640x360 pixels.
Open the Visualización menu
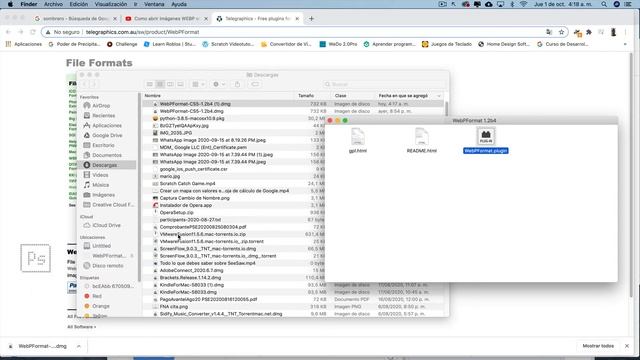[x=111, y=4]
